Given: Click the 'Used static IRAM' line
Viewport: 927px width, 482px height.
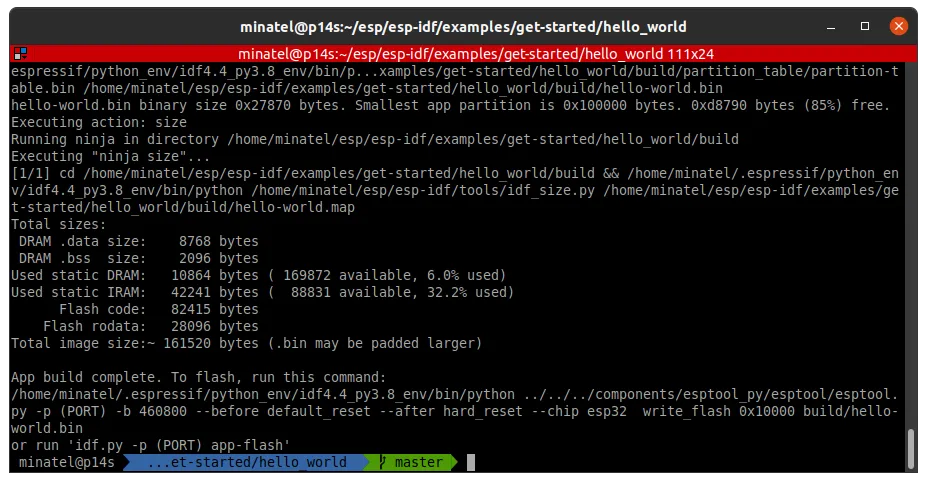Looking at the screenshot, I should click(262, 292).
